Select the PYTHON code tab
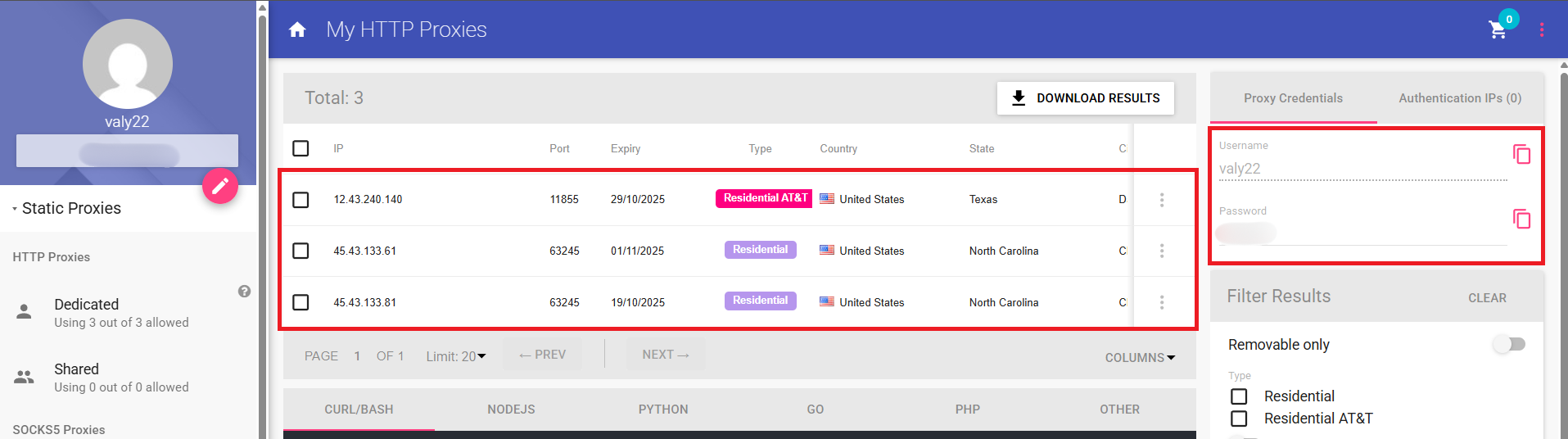Screen dimensions: 1568x439 [x=663, y=410]
